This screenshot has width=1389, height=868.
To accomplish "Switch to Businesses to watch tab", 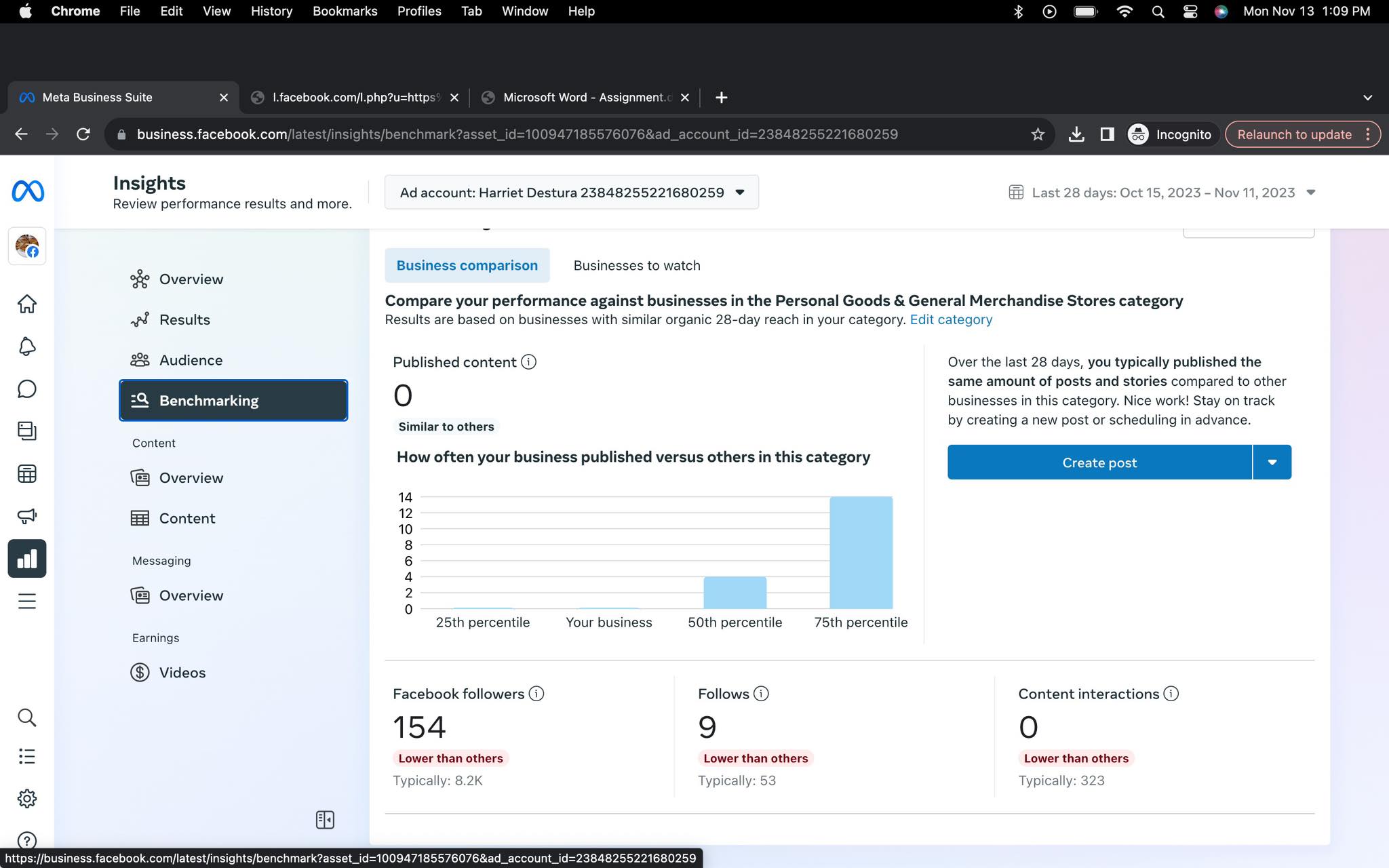I will [x=637, y=265].
